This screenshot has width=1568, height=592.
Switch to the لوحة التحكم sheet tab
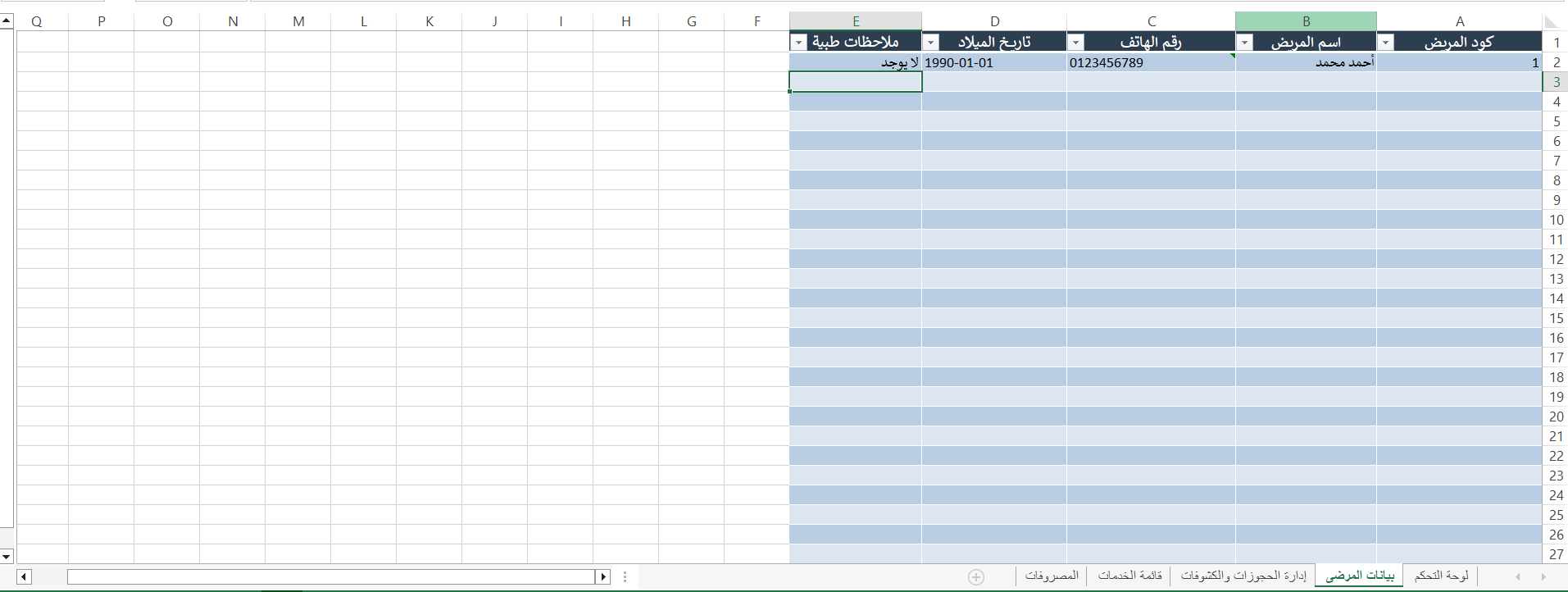pyautogui.click(x=1441, y=576)
